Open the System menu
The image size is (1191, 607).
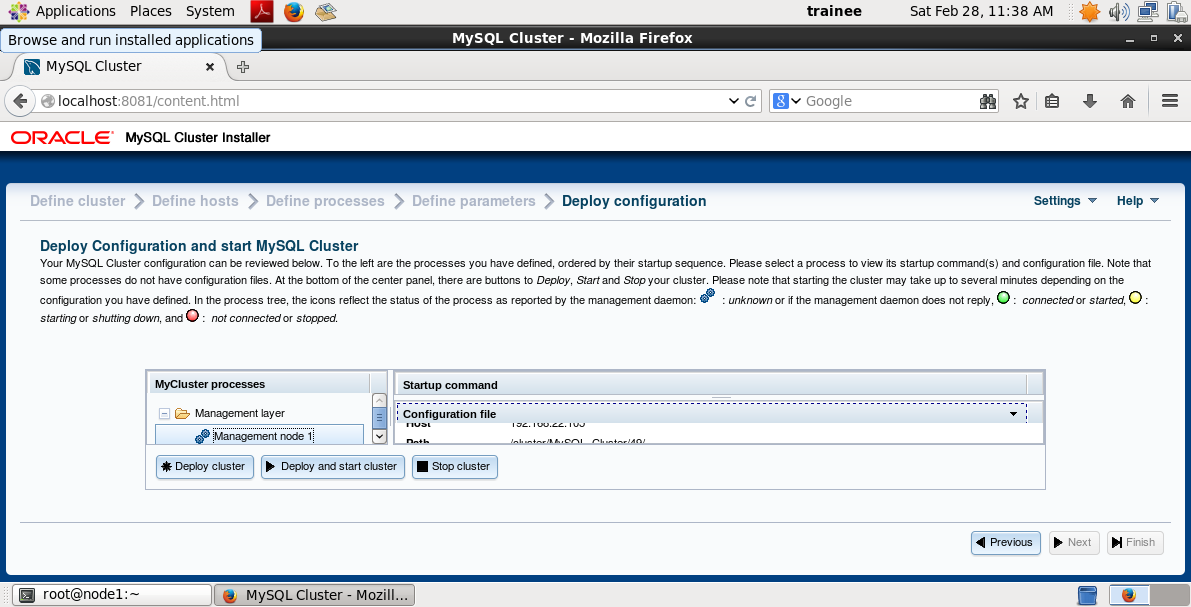[x=210, y=11]
